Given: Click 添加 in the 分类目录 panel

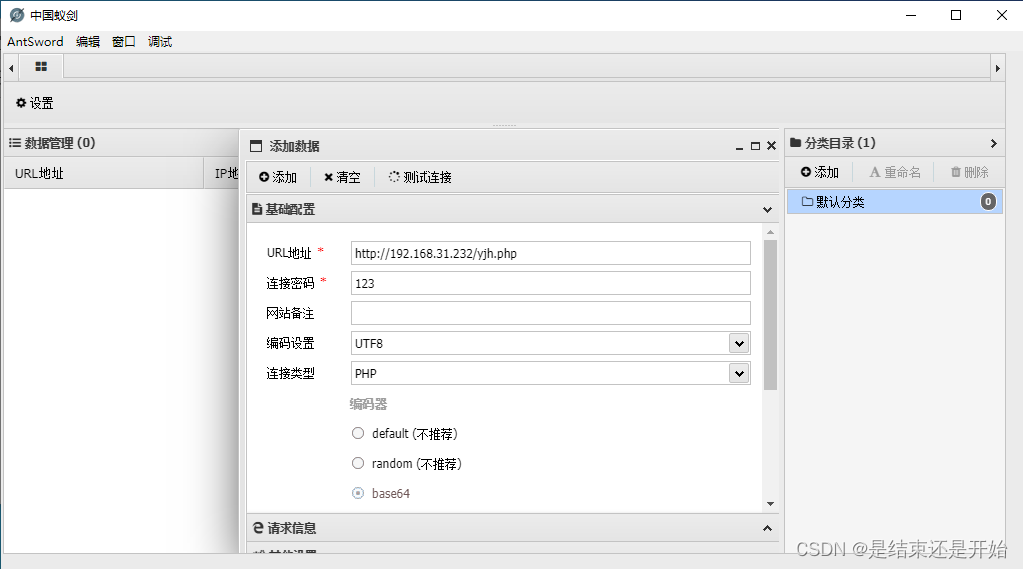Looking at the screenshot, I should point(819,172).
